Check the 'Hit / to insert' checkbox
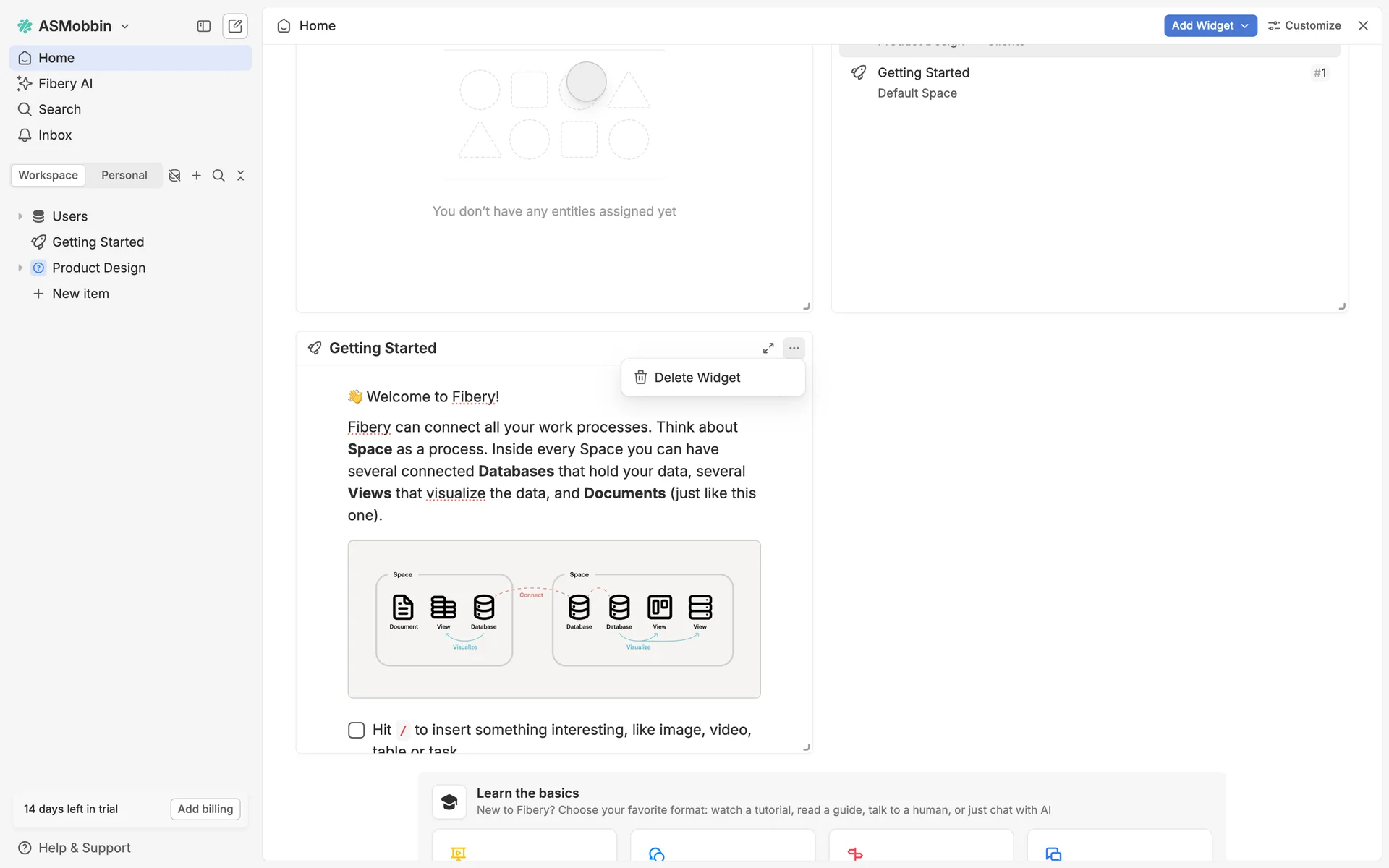 [x=356, y=730]
